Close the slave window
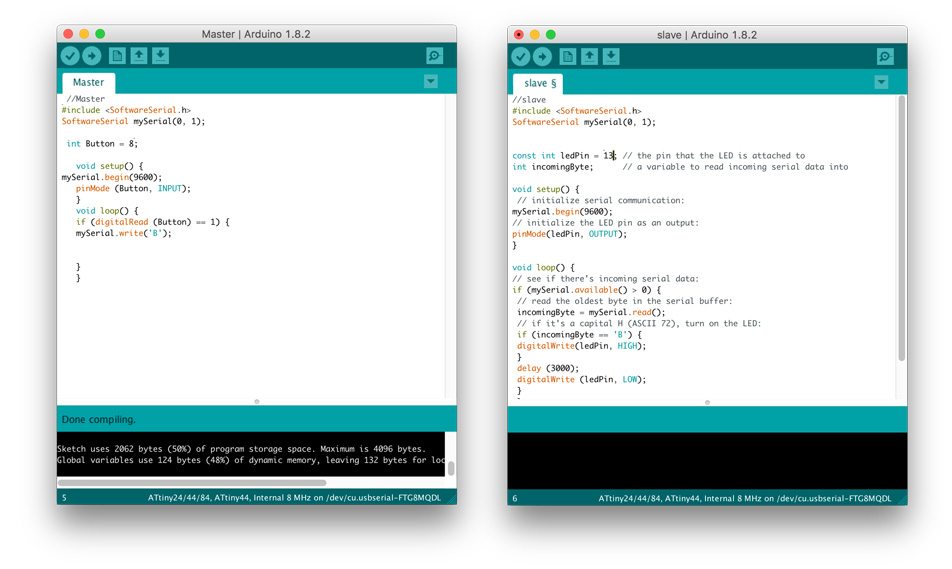The image size is (952, 569). 518,35
